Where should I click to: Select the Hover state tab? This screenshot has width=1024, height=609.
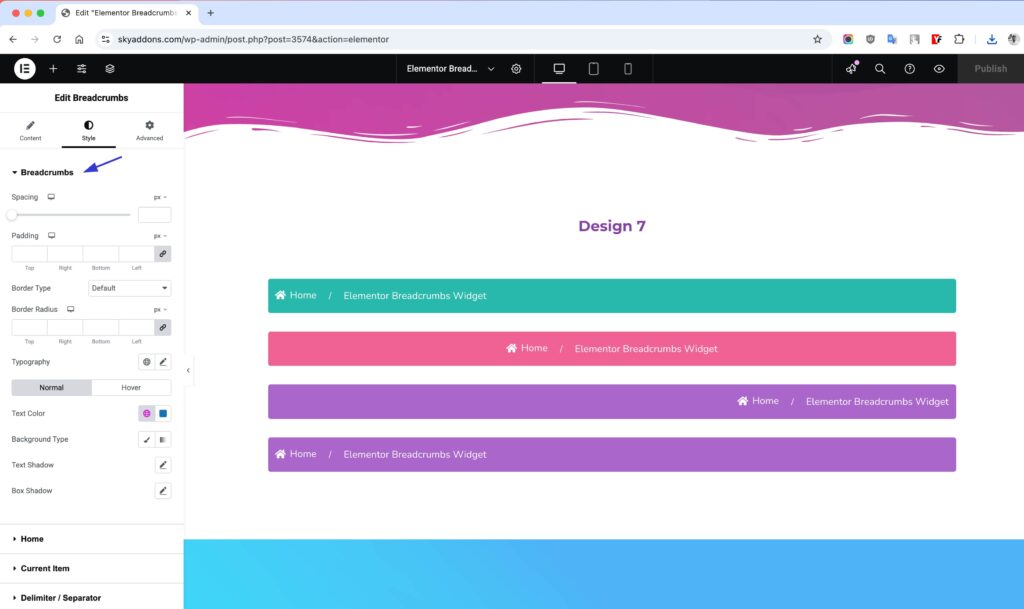pos(131,388)
